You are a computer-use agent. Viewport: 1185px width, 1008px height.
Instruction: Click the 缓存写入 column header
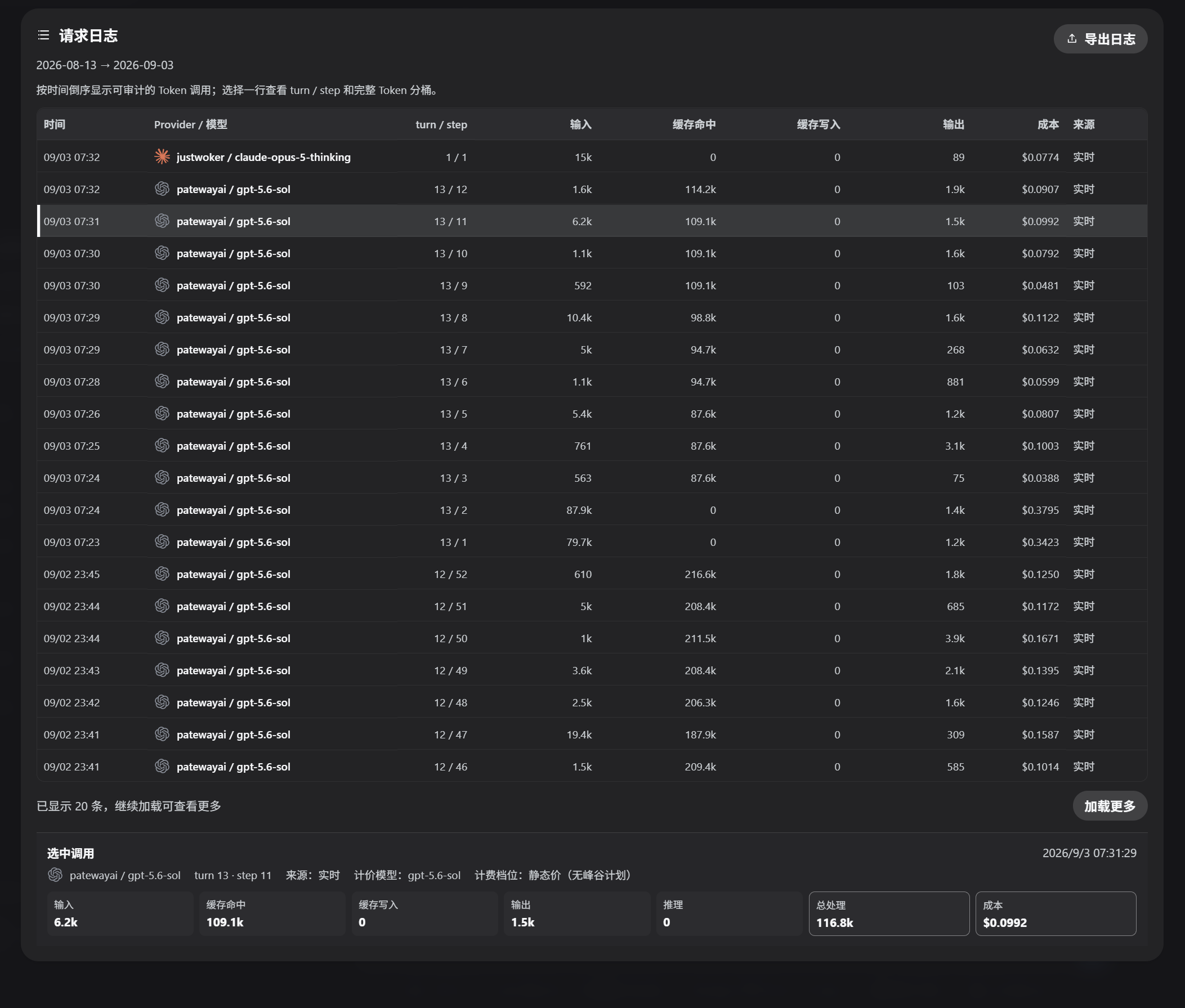click(819, 124)
